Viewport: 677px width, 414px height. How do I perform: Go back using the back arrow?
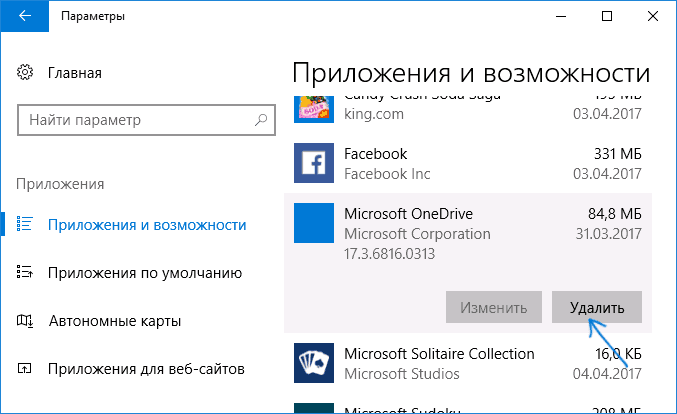25,16
